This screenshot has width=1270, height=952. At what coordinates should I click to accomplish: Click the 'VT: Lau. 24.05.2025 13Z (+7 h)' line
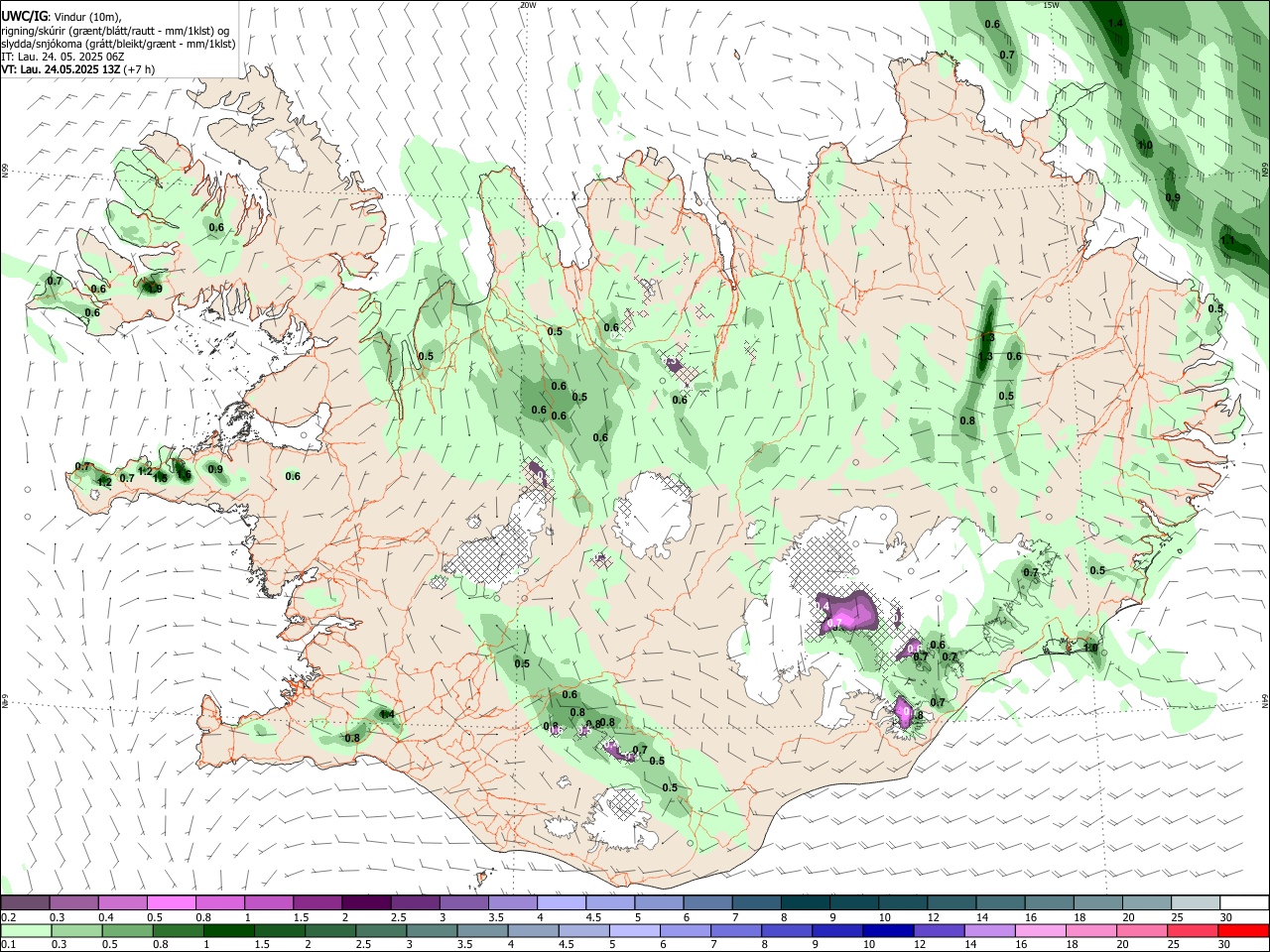pos(77,69)
